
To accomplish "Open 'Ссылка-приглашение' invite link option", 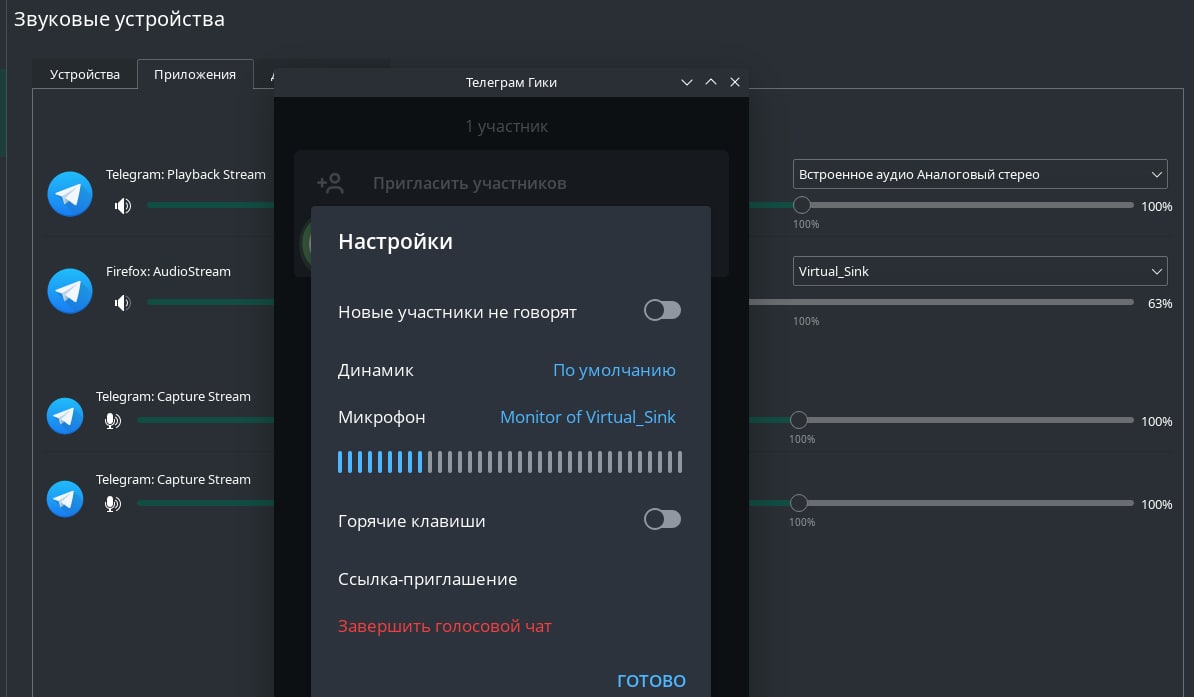I will (x=428, y=579).
